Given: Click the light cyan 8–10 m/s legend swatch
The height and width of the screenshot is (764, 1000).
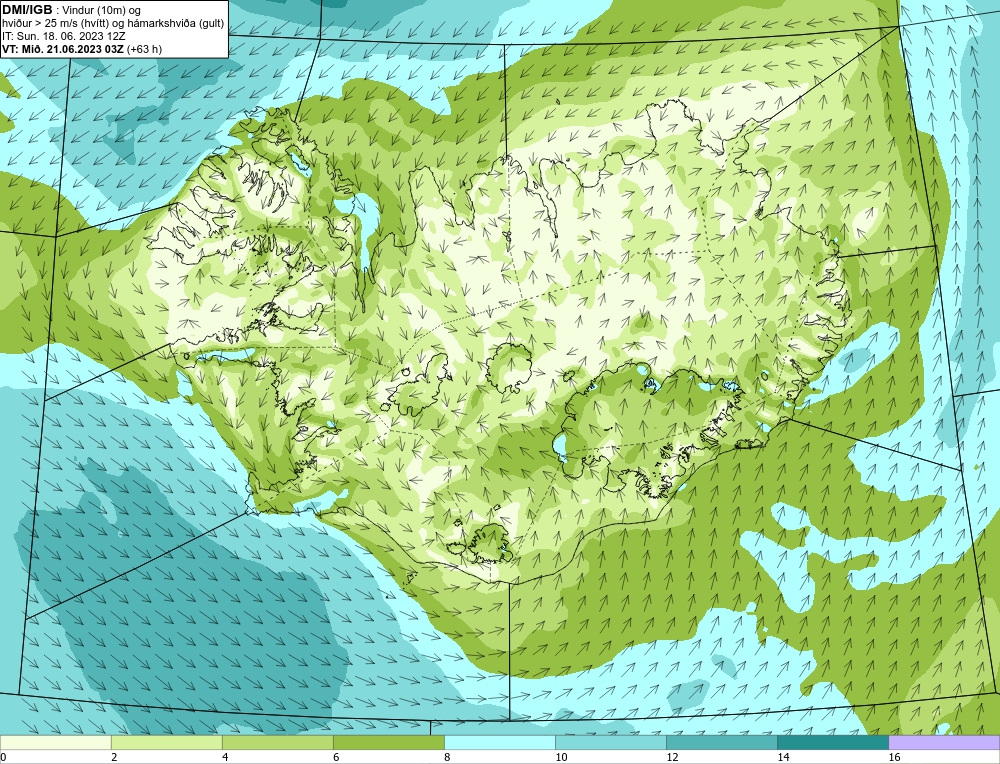Looking at the screenshot, I should tap(499, 742).
